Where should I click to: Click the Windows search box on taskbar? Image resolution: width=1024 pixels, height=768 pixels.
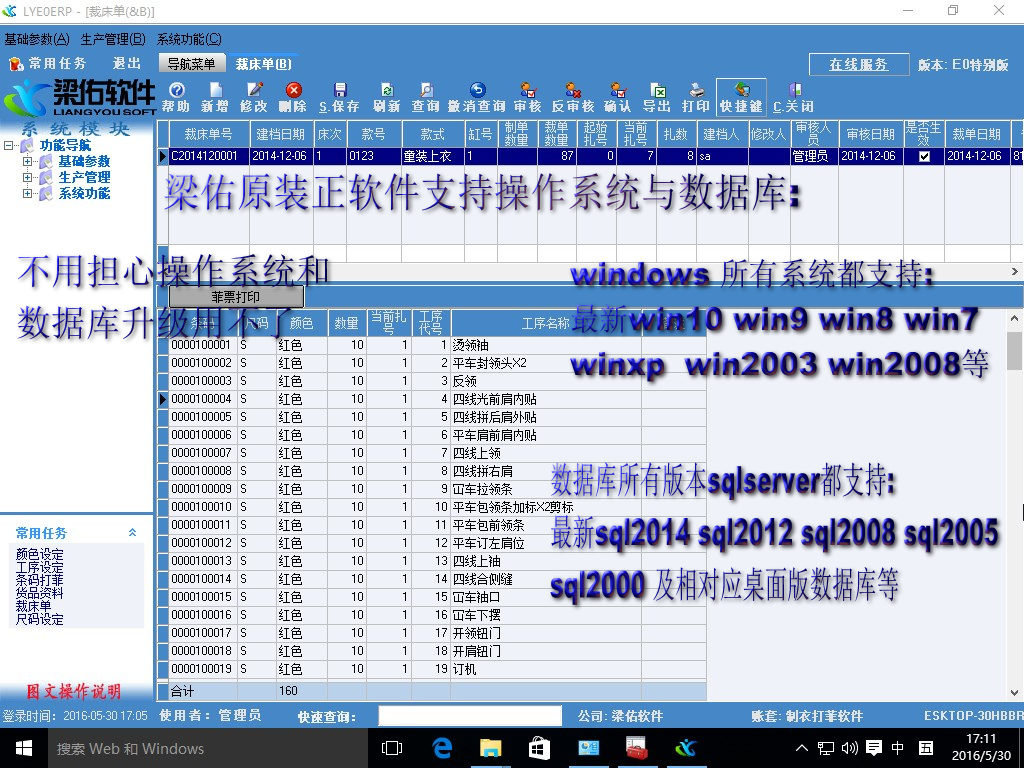point(207,748)
